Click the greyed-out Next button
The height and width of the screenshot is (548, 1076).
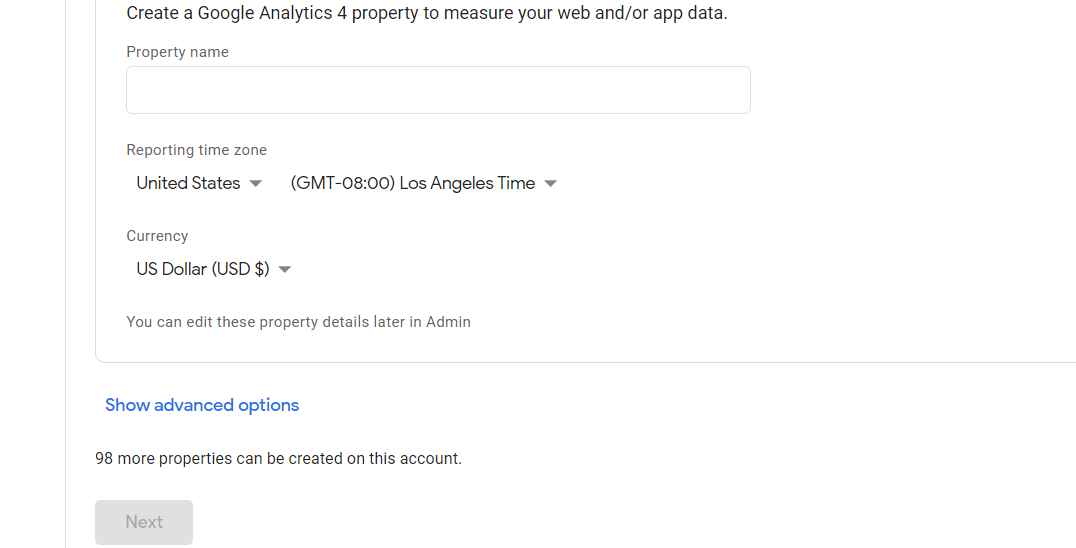pos(144,522)
